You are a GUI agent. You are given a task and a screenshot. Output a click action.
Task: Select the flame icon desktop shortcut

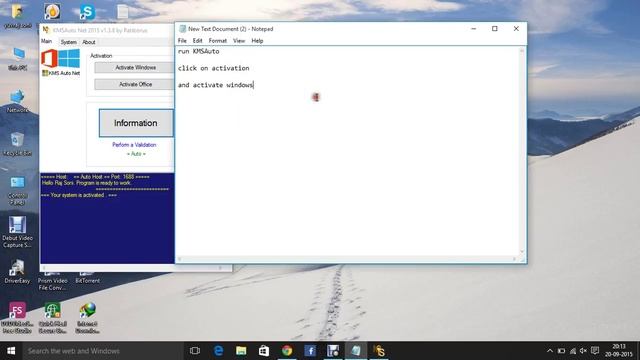pyautogui.click(x=52, y=12)
